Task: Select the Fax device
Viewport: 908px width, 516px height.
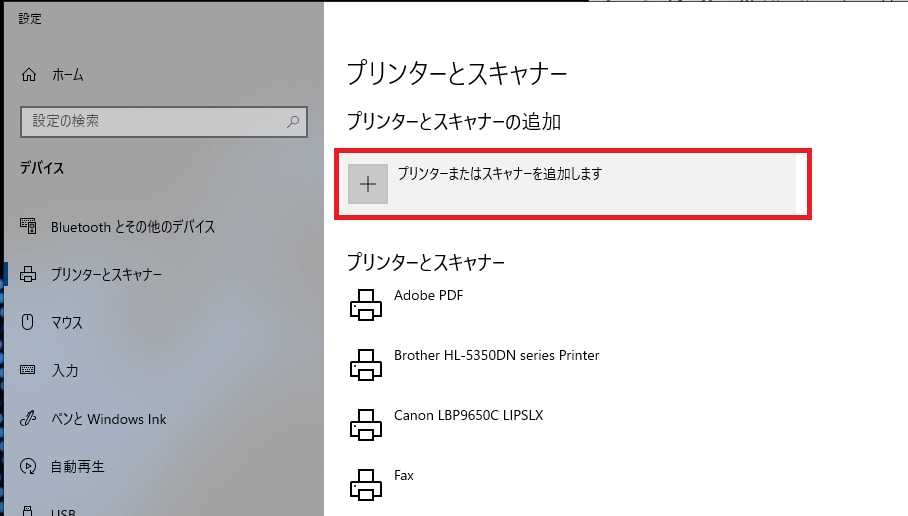Action: coord(404,475)
